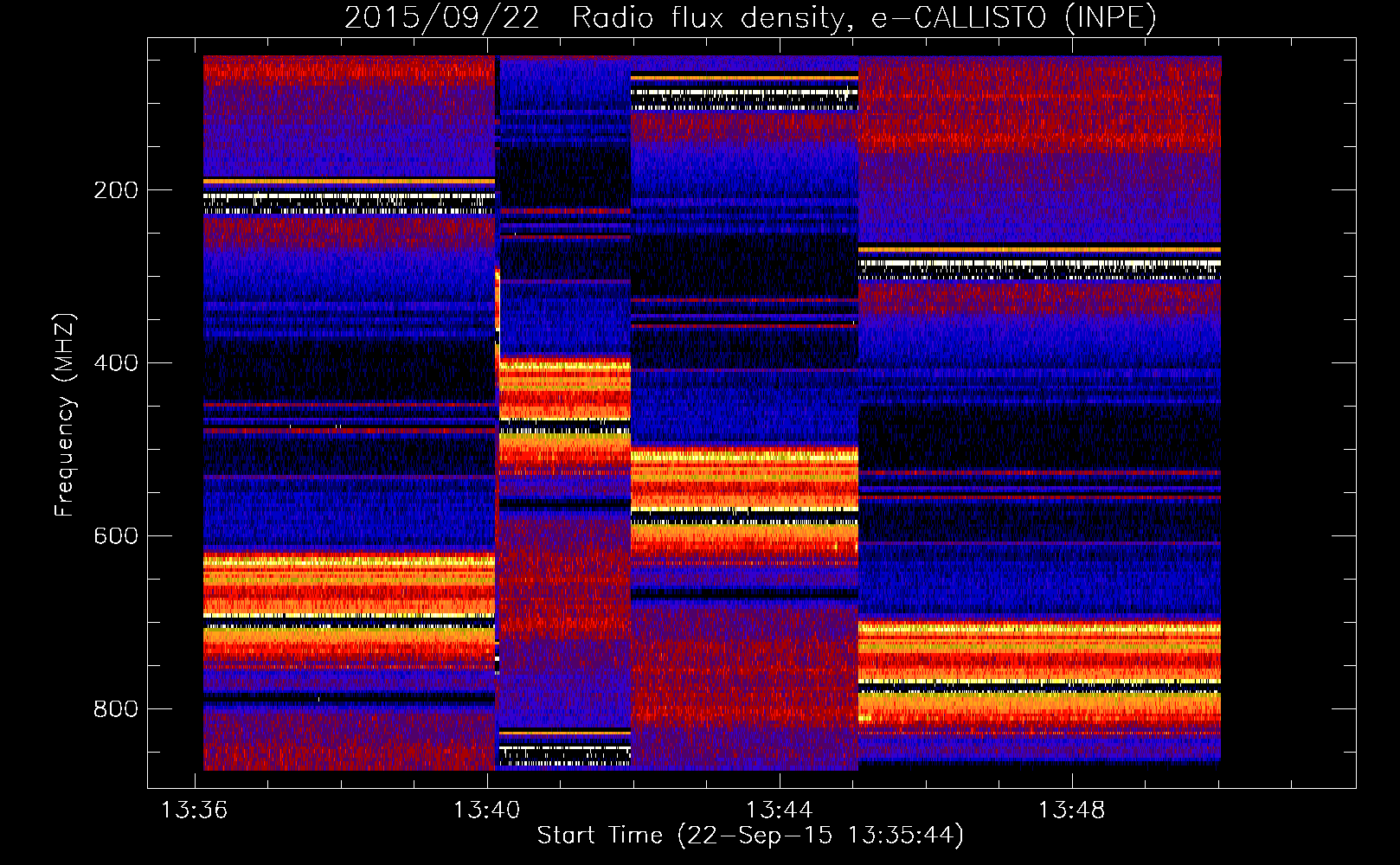Click the "13:36" time tick label
The height and width of the screenshot is (865, 1400).
pyautogui.click(x=195, y=811)
